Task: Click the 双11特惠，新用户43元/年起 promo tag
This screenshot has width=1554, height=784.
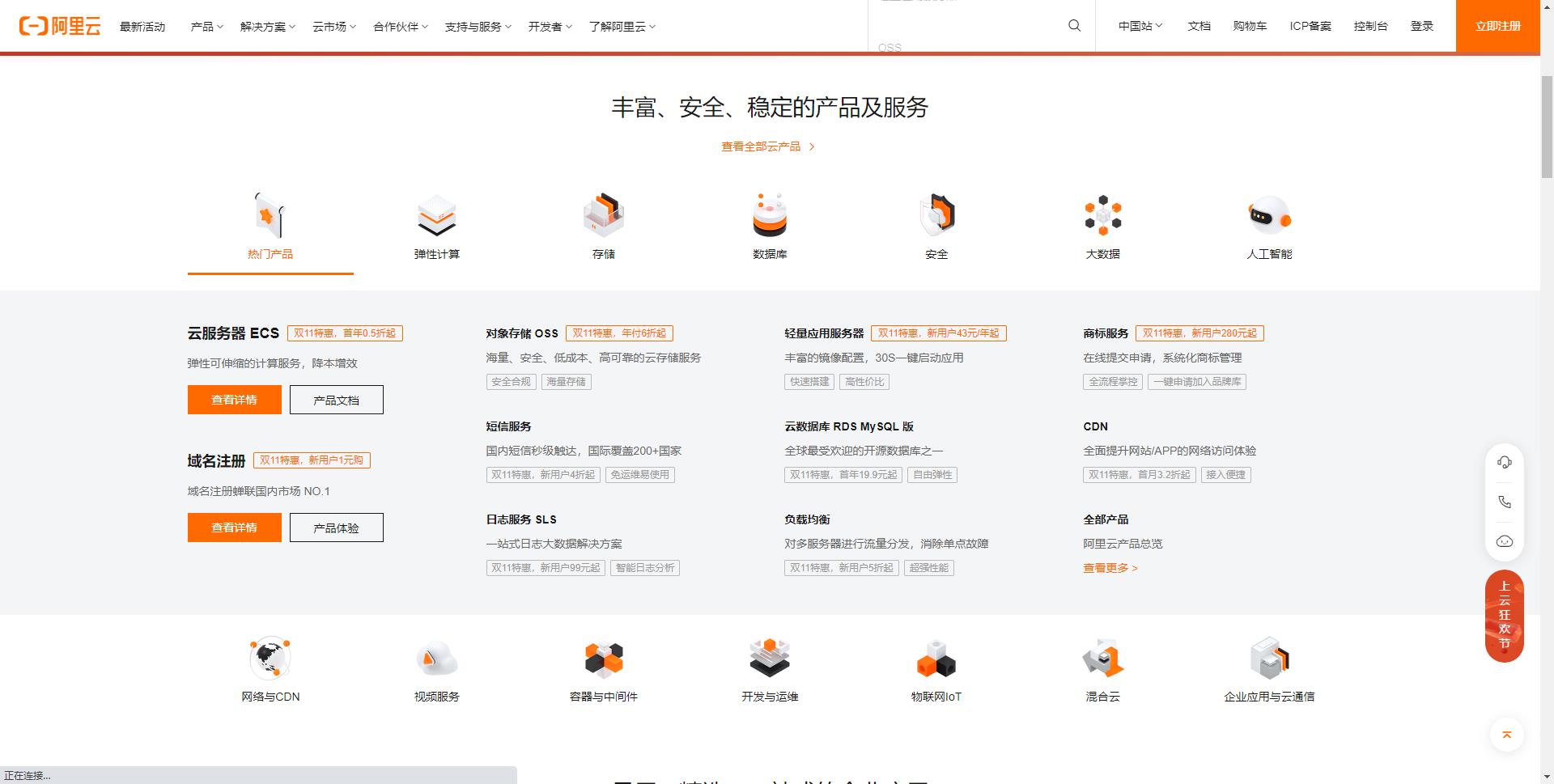Action: [939, 333]
